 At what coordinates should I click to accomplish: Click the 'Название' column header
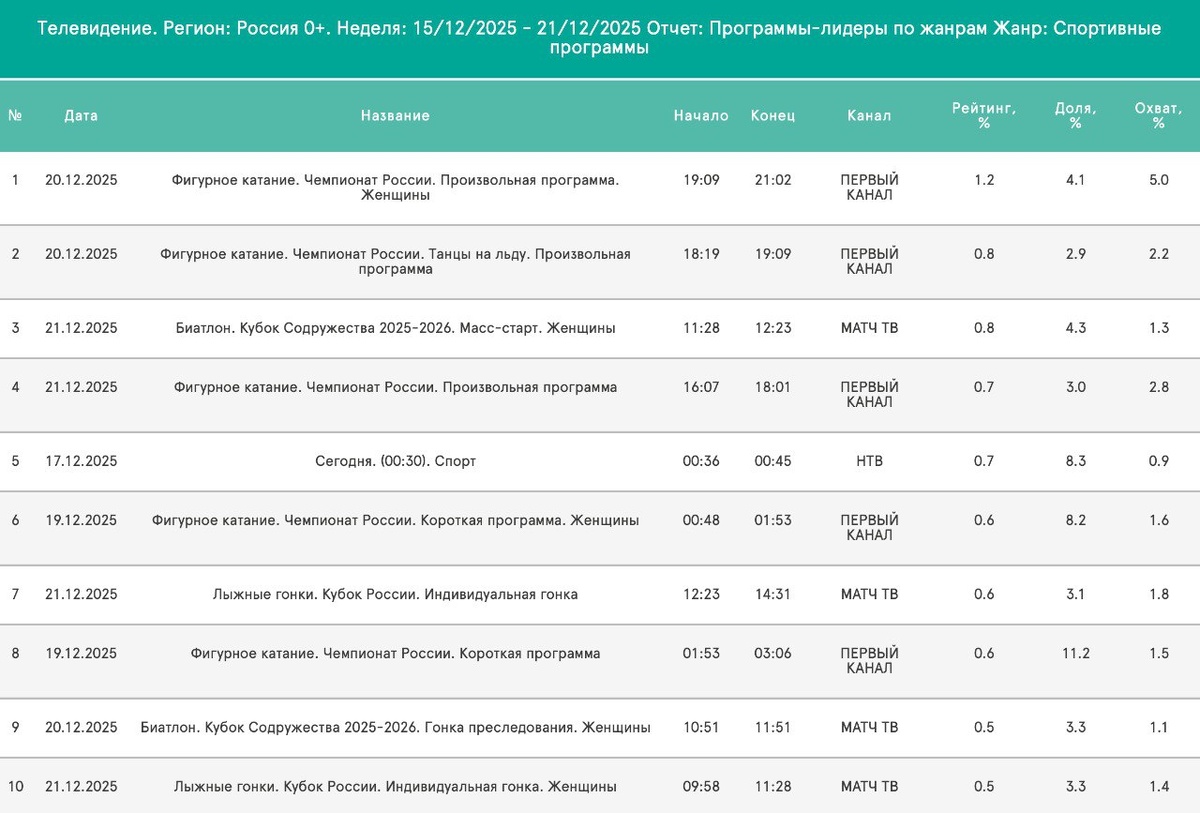tap(395, 116)
